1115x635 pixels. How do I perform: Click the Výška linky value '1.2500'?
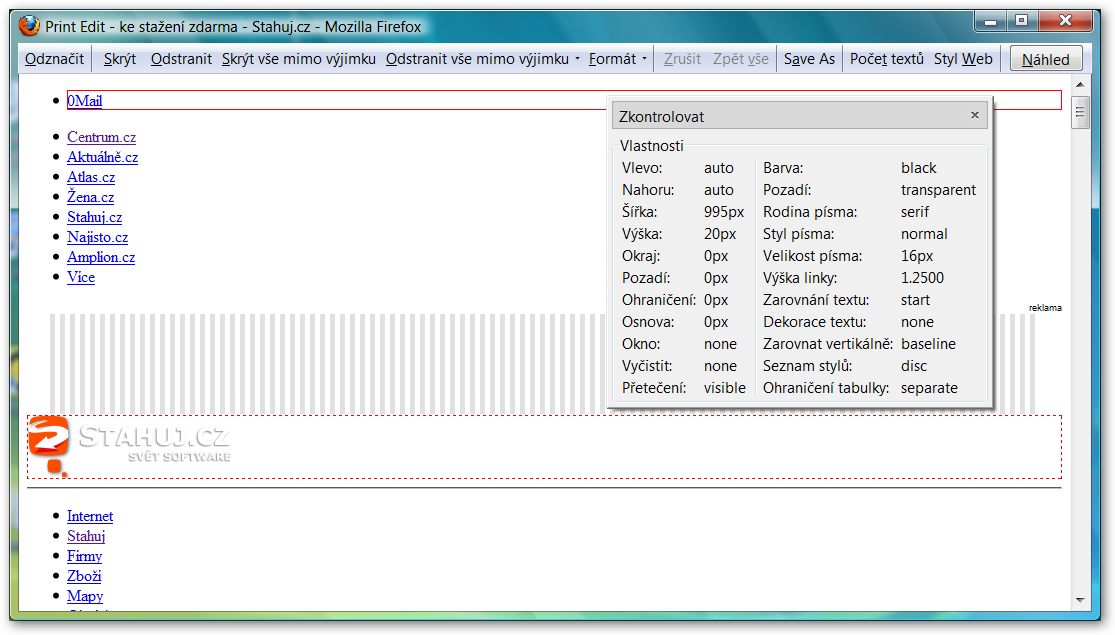922,278
